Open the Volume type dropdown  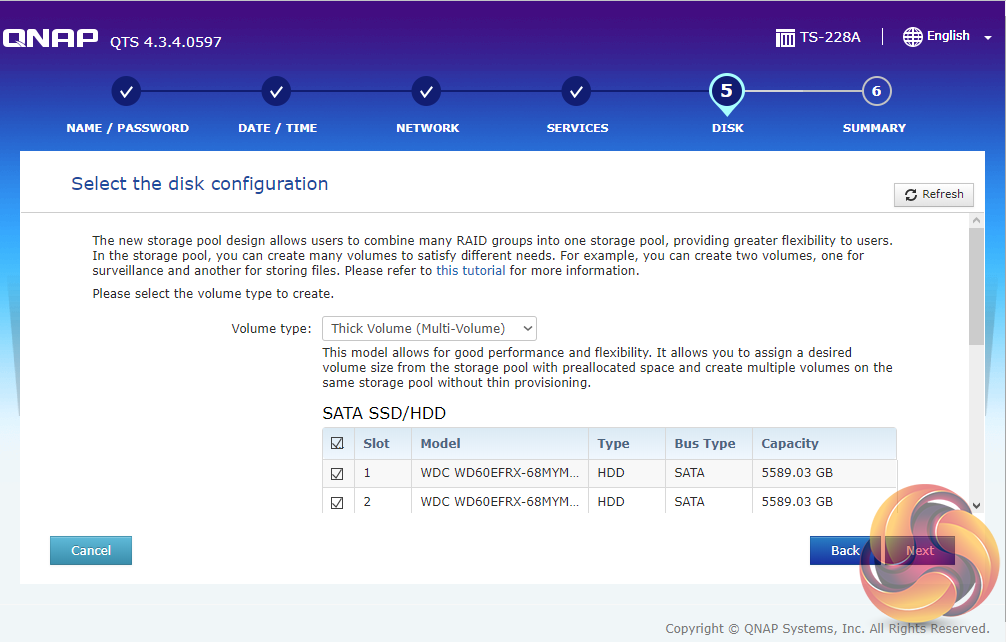pos(429,328)
